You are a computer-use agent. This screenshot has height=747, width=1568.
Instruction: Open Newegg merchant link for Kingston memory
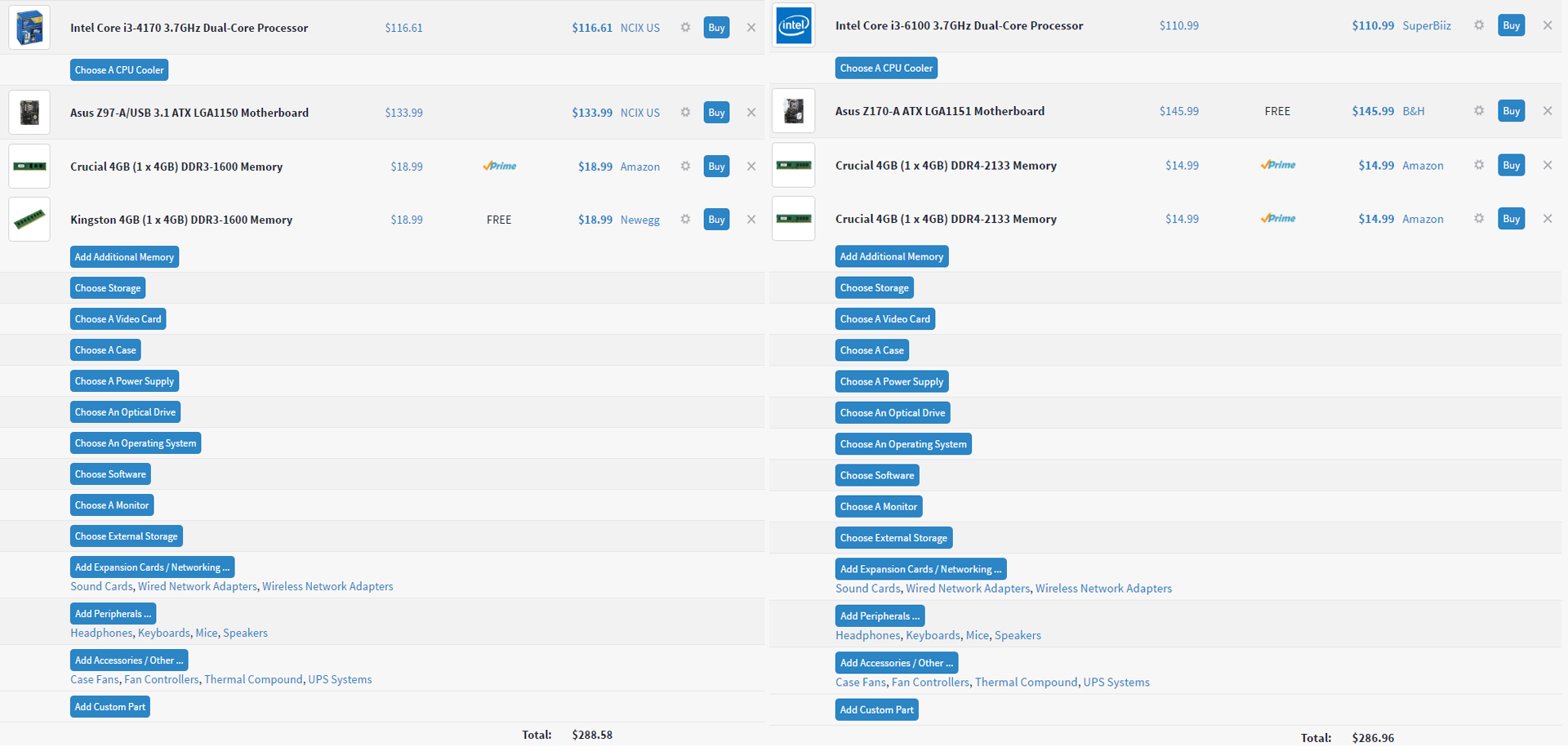(640, 220)
